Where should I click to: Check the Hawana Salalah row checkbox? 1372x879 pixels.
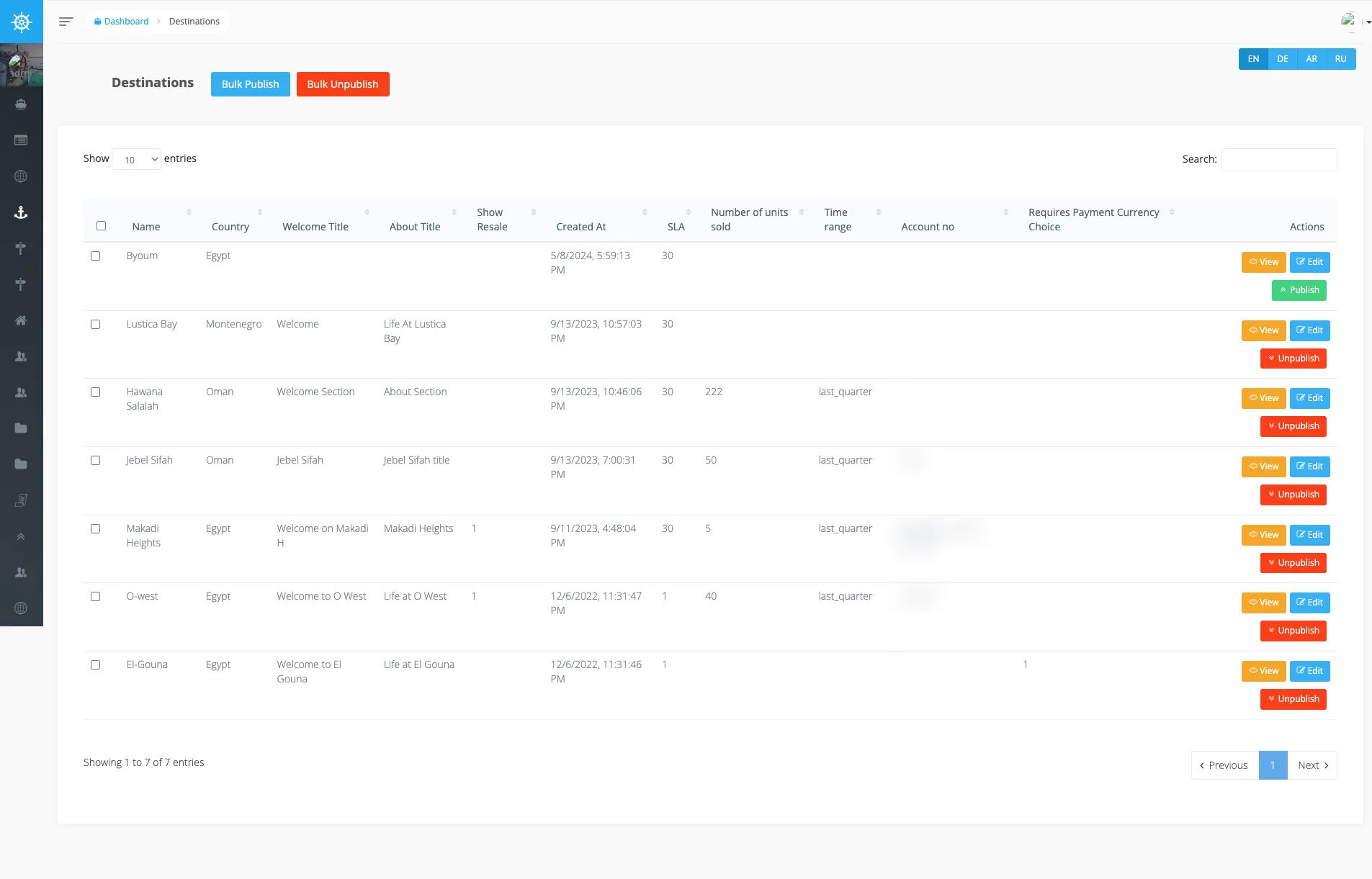tap(95, 392)
